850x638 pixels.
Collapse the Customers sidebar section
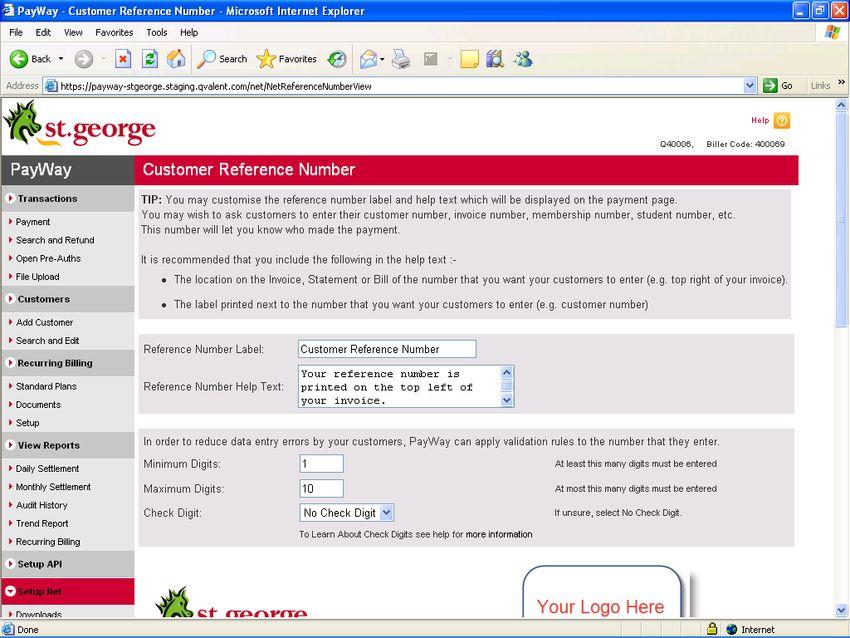coord(68,299)
